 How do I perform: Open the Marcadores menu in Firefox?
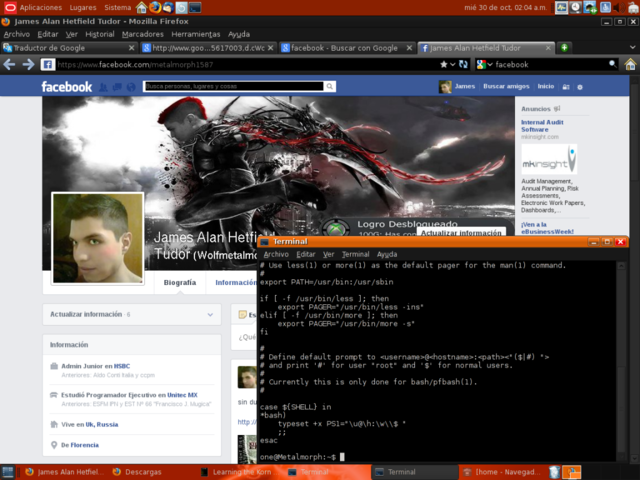click(x=142, y=34)
